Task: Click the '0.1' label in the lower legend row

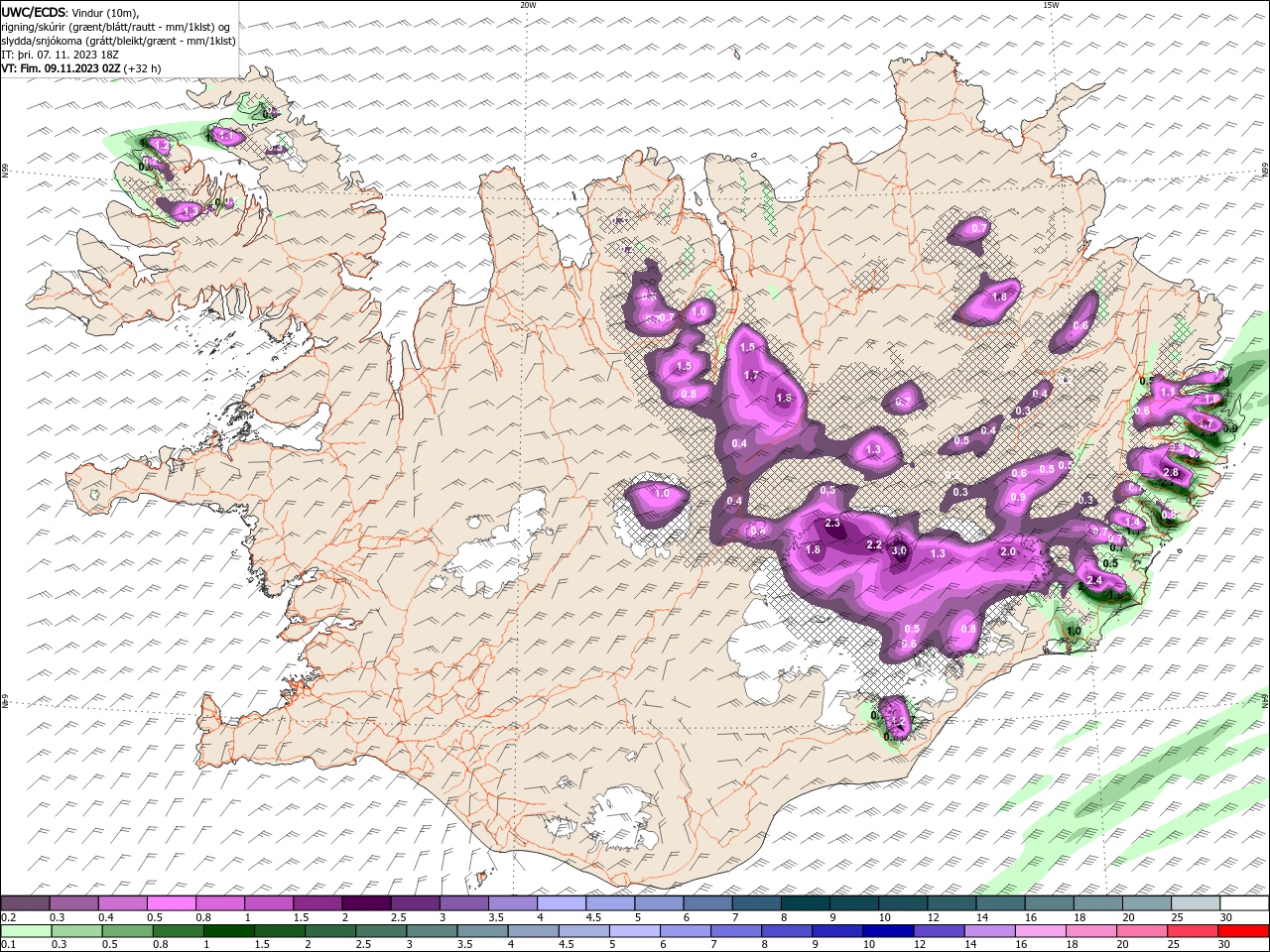Action: [8, 945]
